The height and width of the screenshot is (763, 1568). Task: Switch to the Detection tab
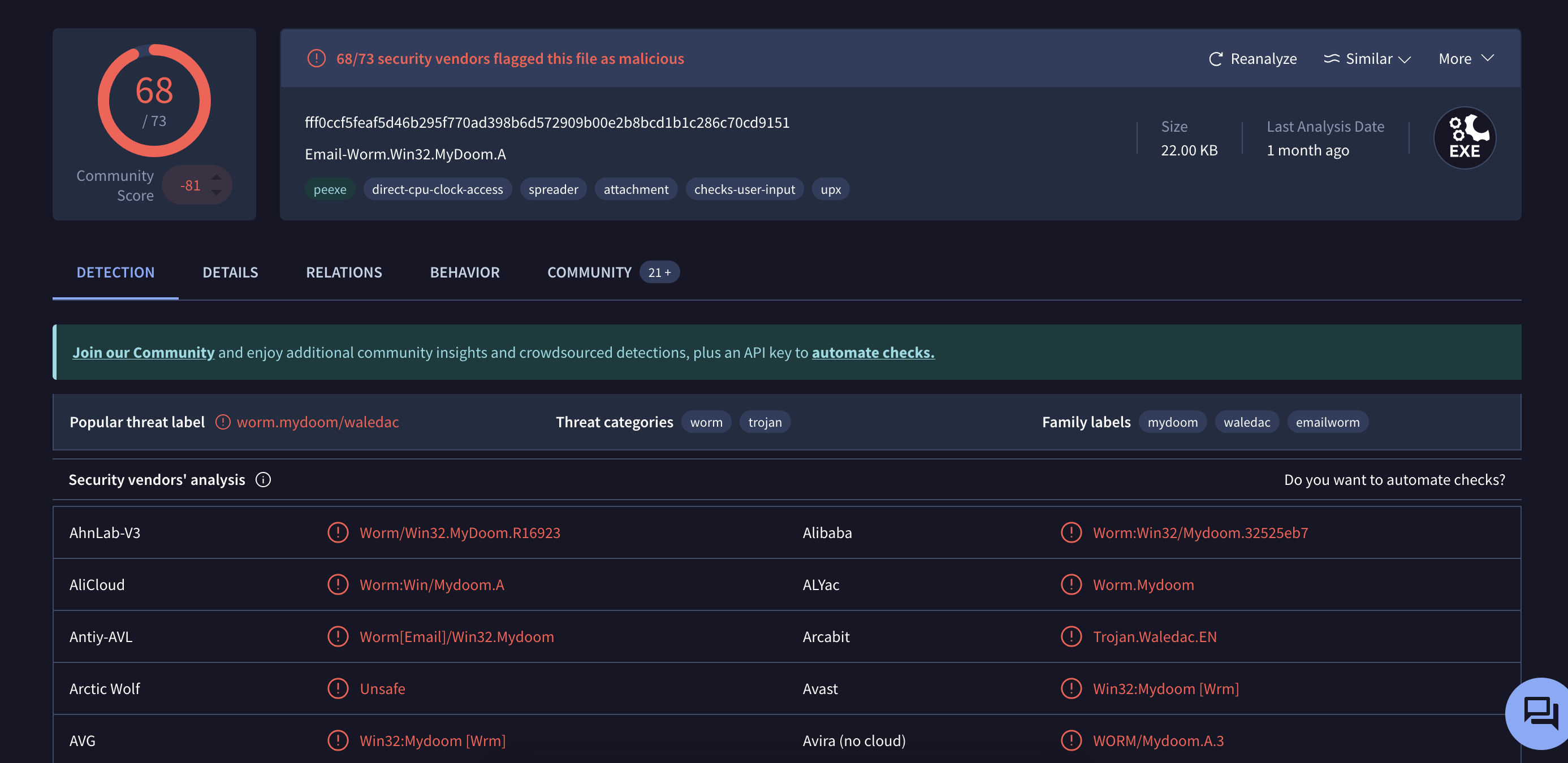(x=116, y=272)
